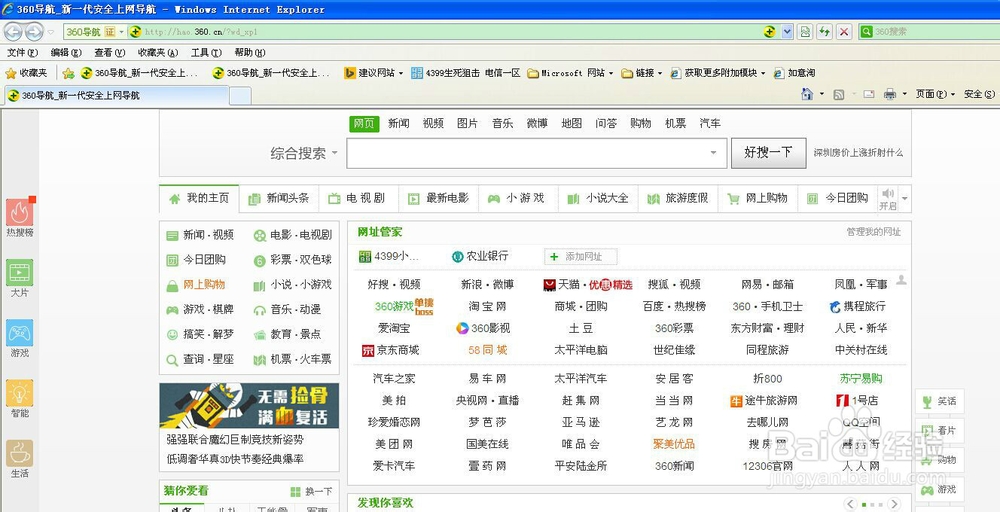Open the 收藏夹 favorites star button
The height and width of the screenshot is (512, 1000).
(26, 73)
